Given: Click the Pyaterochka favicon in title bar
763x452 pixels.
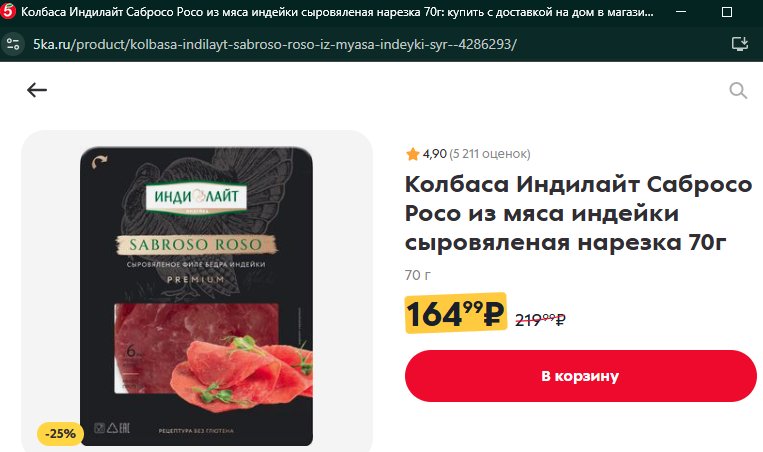Looking at the screenshot, I should [8, 12].
